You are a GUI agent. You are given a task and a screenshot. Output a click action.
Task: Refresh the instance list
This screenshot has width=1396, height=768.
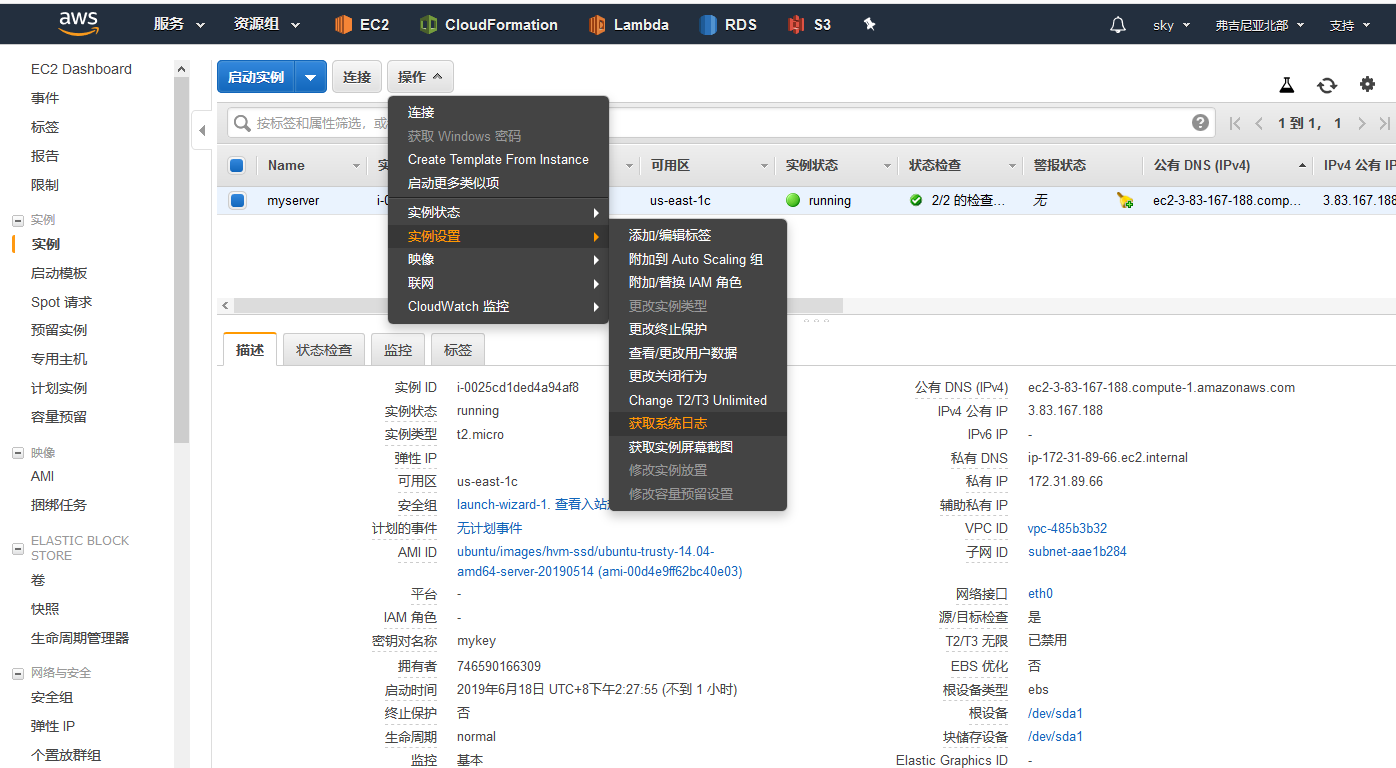click(x=1327, y=86)
